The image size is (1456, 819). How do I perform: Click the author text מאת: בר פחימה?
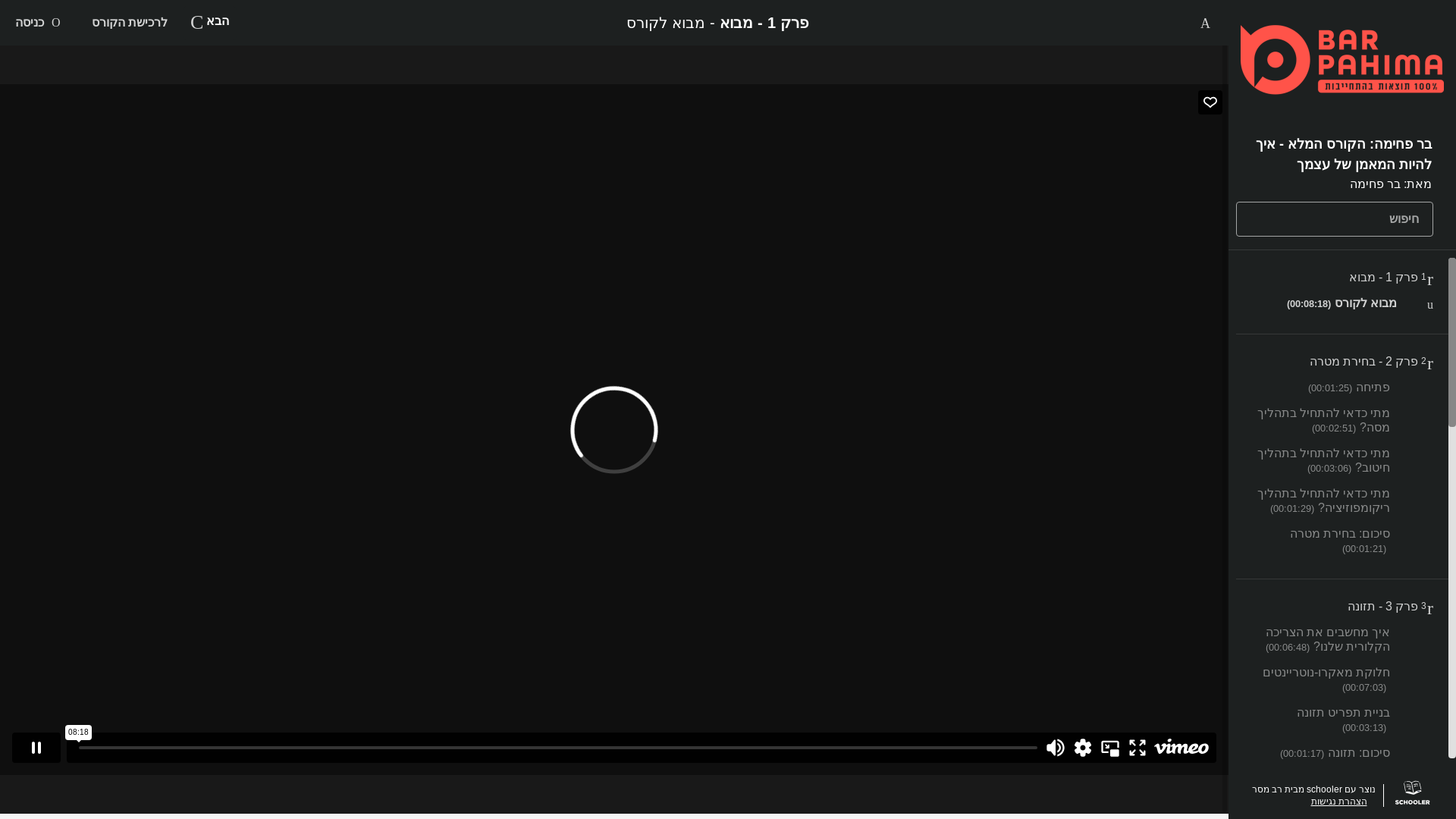(x=1390, y=184)
